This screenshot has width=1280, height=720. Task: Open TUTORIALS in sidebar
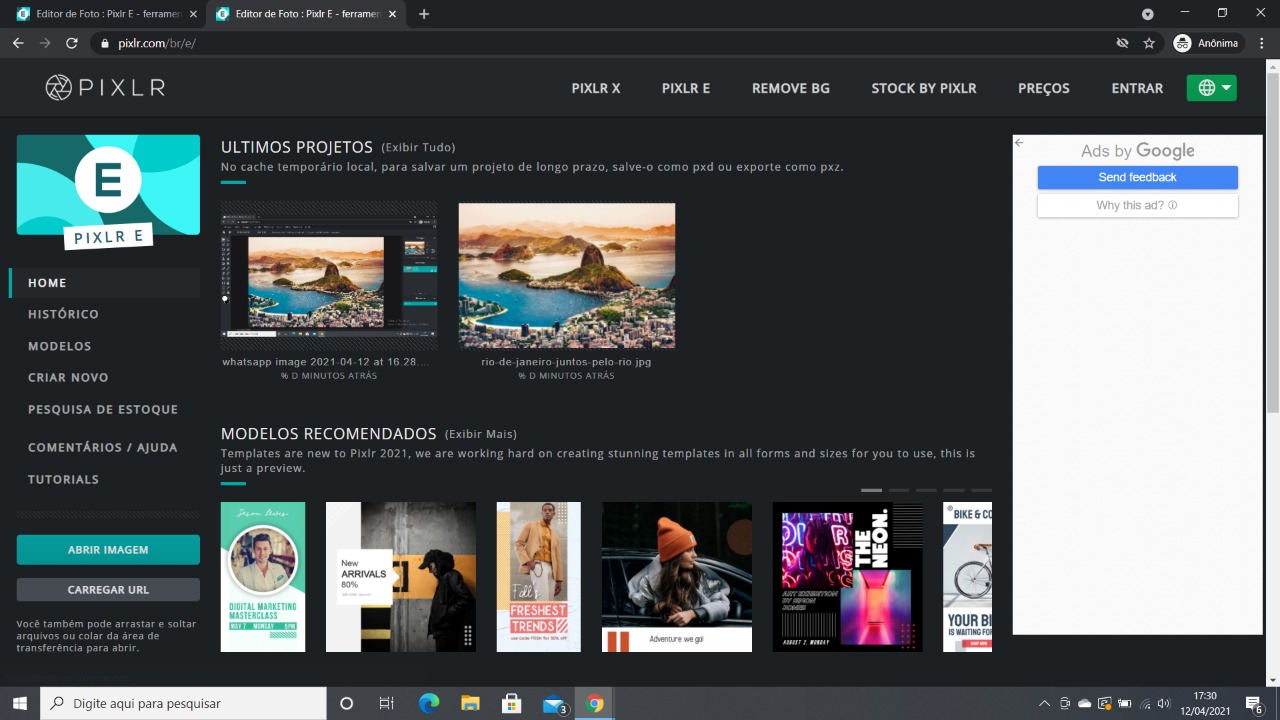click(63, 479)
